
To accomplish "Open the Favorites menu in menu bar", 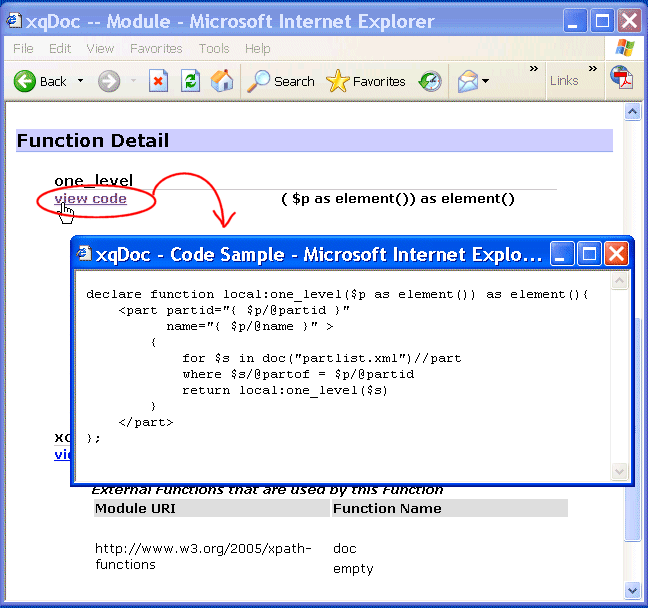I will [155, 48].
